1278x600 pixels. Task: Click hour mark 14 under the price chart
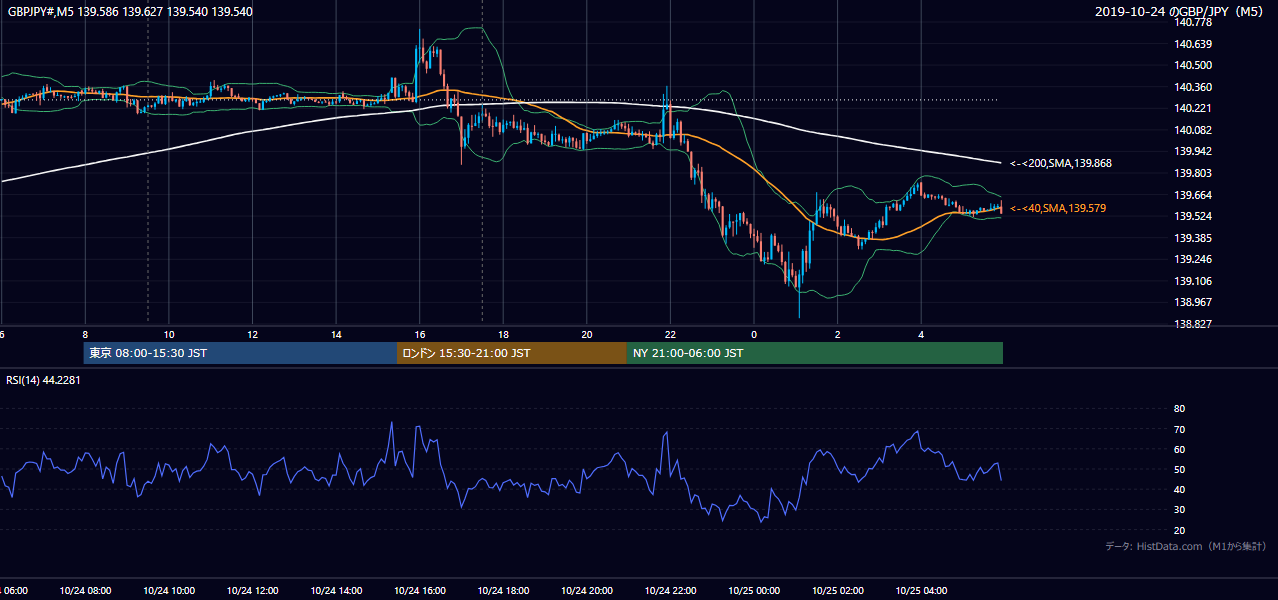click(336, 335)
